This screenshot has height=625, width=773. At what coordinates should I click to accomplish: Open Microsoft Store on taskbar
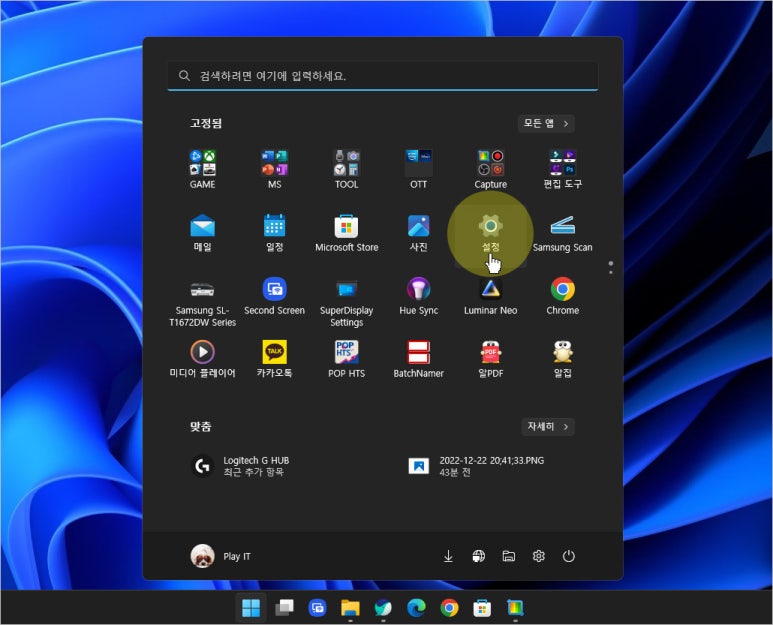tap(482, 608)
